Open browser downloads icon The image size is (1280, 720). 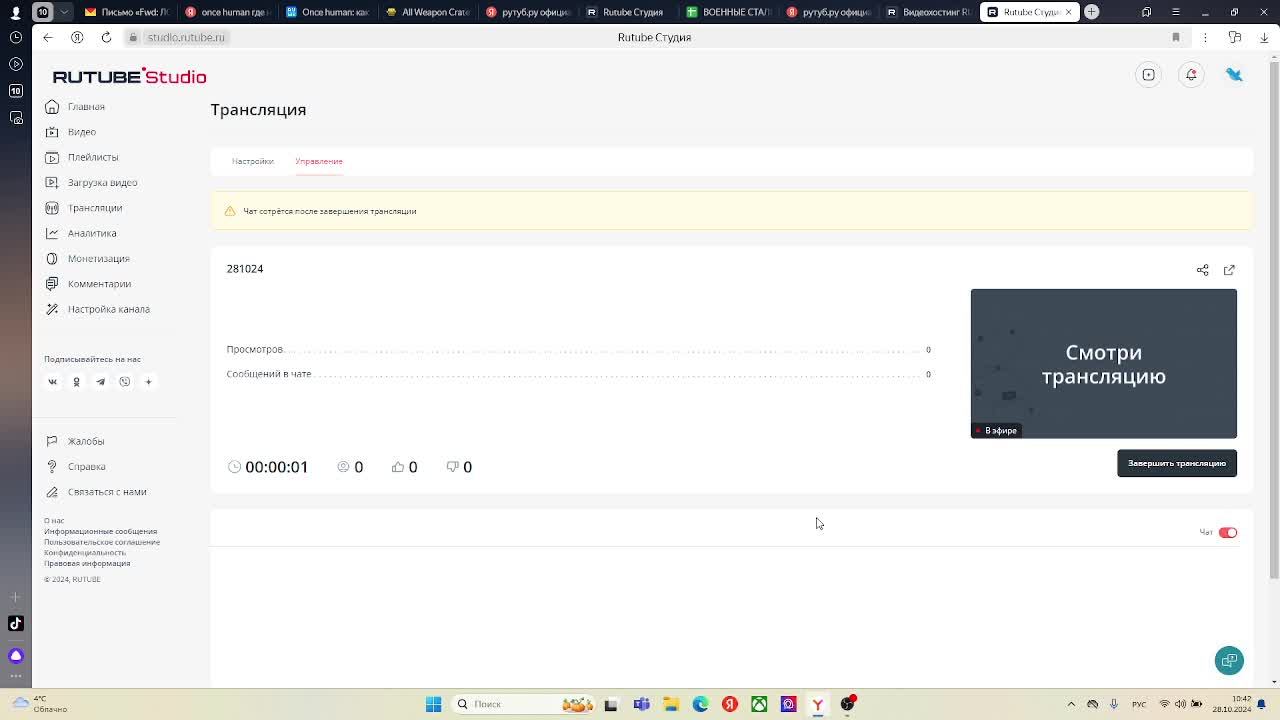(x=1265, y=37)
